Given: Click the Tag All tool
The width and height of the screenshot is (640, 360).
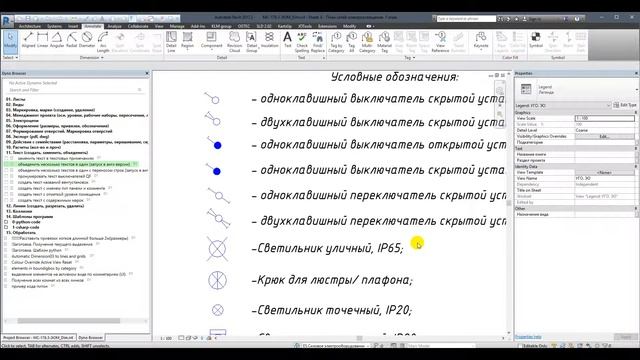Looking at the screenshot, I should tap(351, 42).
